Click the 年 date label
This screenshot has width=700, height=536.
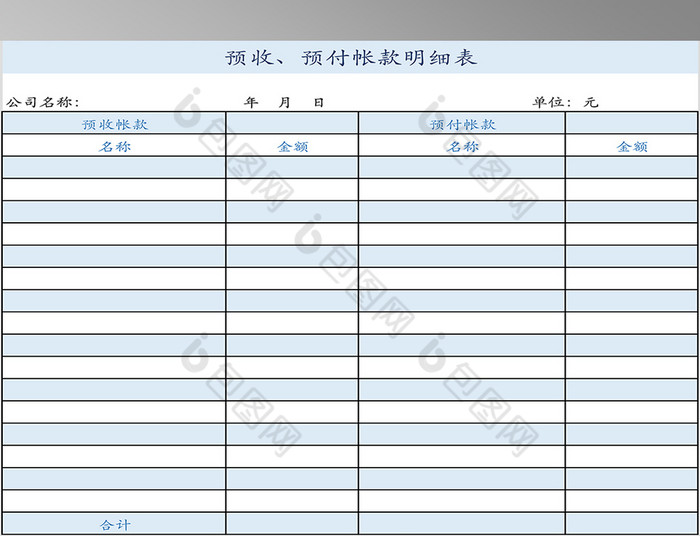click(x=251, y=103)
